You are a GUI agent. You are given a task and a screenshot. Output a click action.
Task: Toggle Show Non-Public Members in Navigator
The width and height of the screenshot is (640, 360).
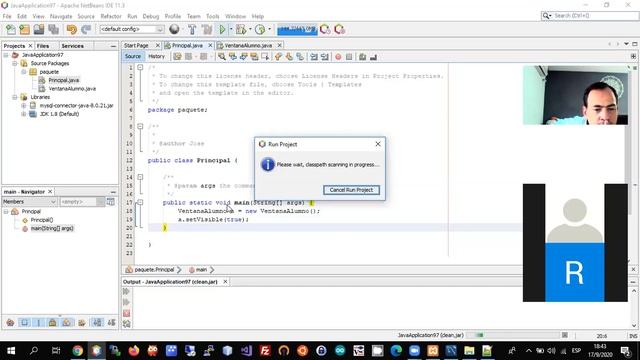point(53,323)
